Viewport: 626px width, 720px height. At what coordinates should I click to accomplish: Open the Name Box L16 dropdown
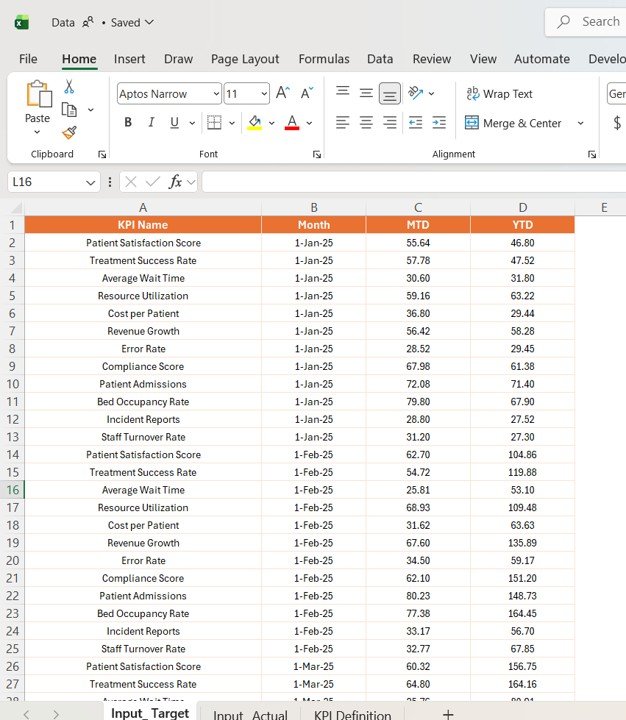pyautogui.click(x=90, y=182)
